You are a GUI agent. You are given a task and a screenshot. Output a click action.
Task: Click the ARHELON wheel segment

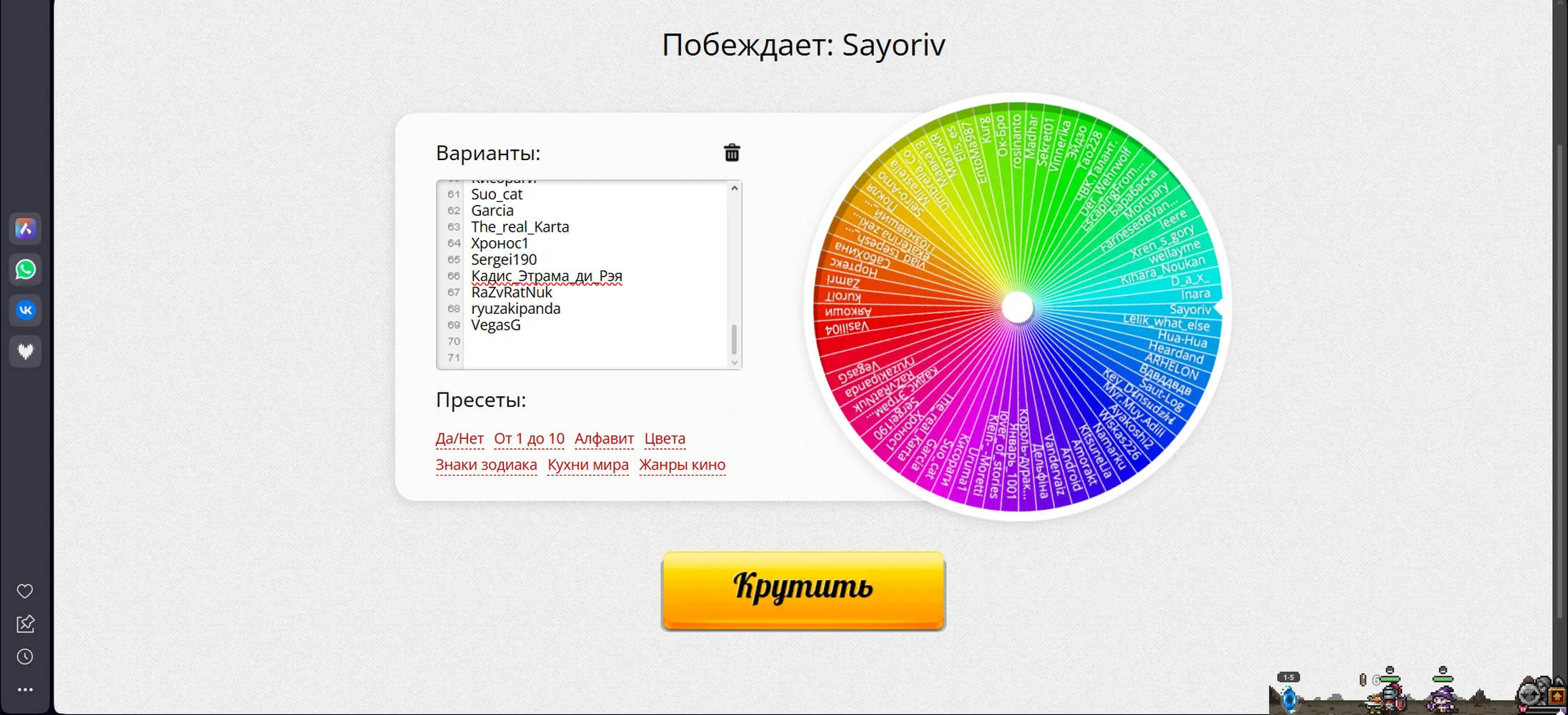click(x=1171, y=366)
